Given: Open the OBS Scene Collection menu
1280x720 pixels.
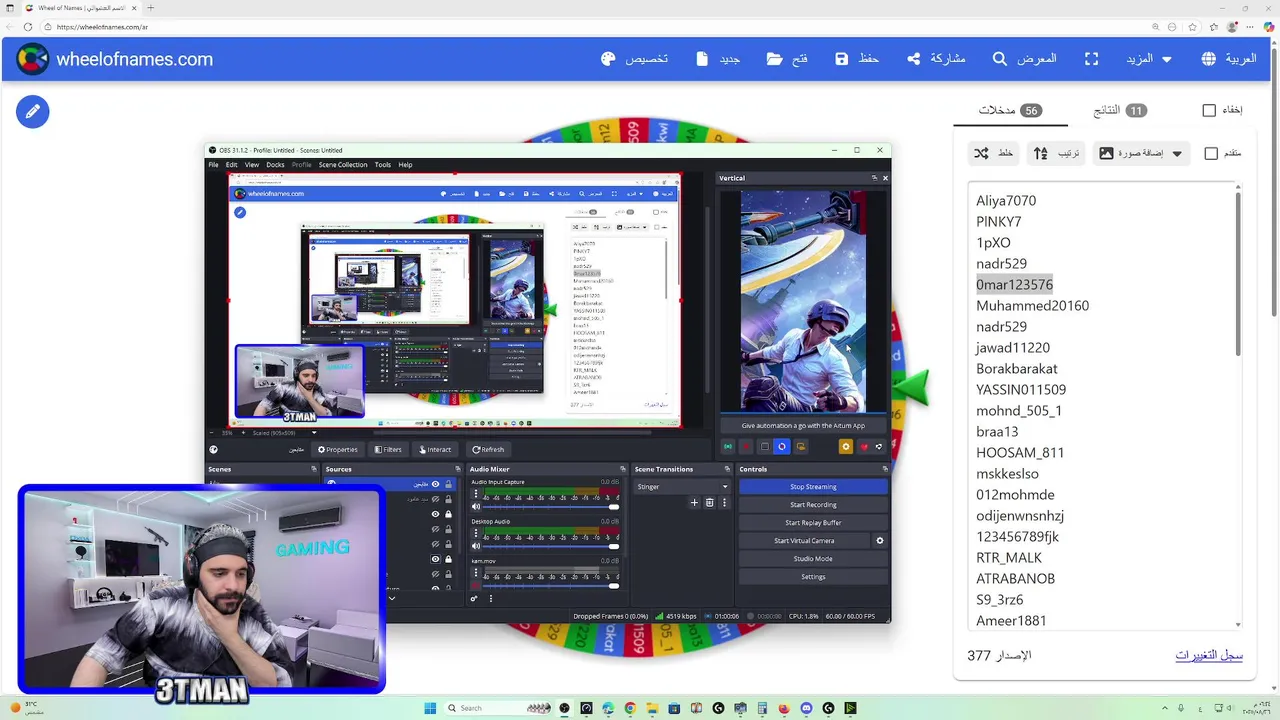Looking at the screenshot, I should click(343, 165).
